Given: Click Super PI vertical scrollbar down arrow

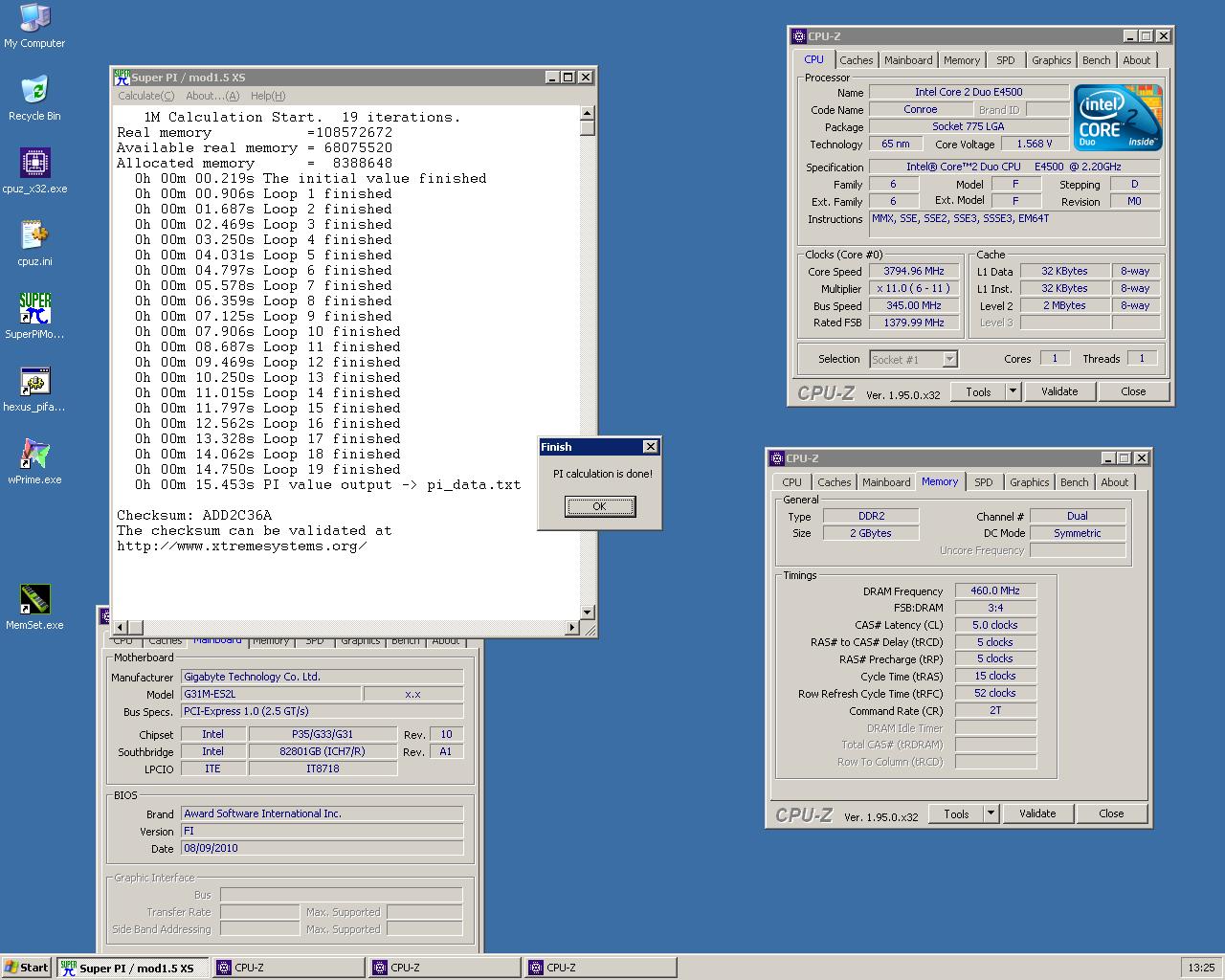Looking at the screenshot, I should (588, 612).
